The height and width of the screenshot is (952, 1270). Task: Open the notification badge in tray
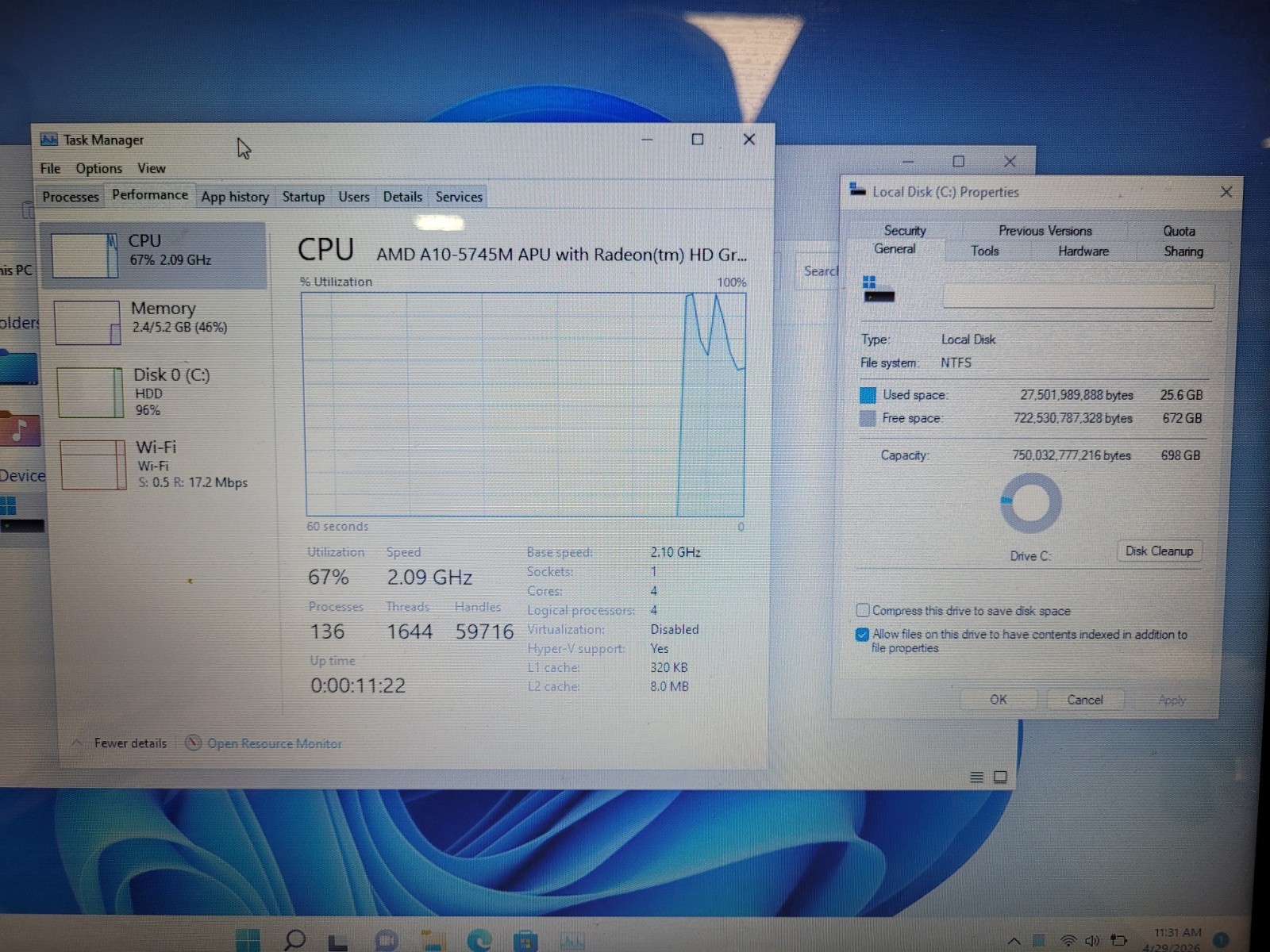(1222, 940)
